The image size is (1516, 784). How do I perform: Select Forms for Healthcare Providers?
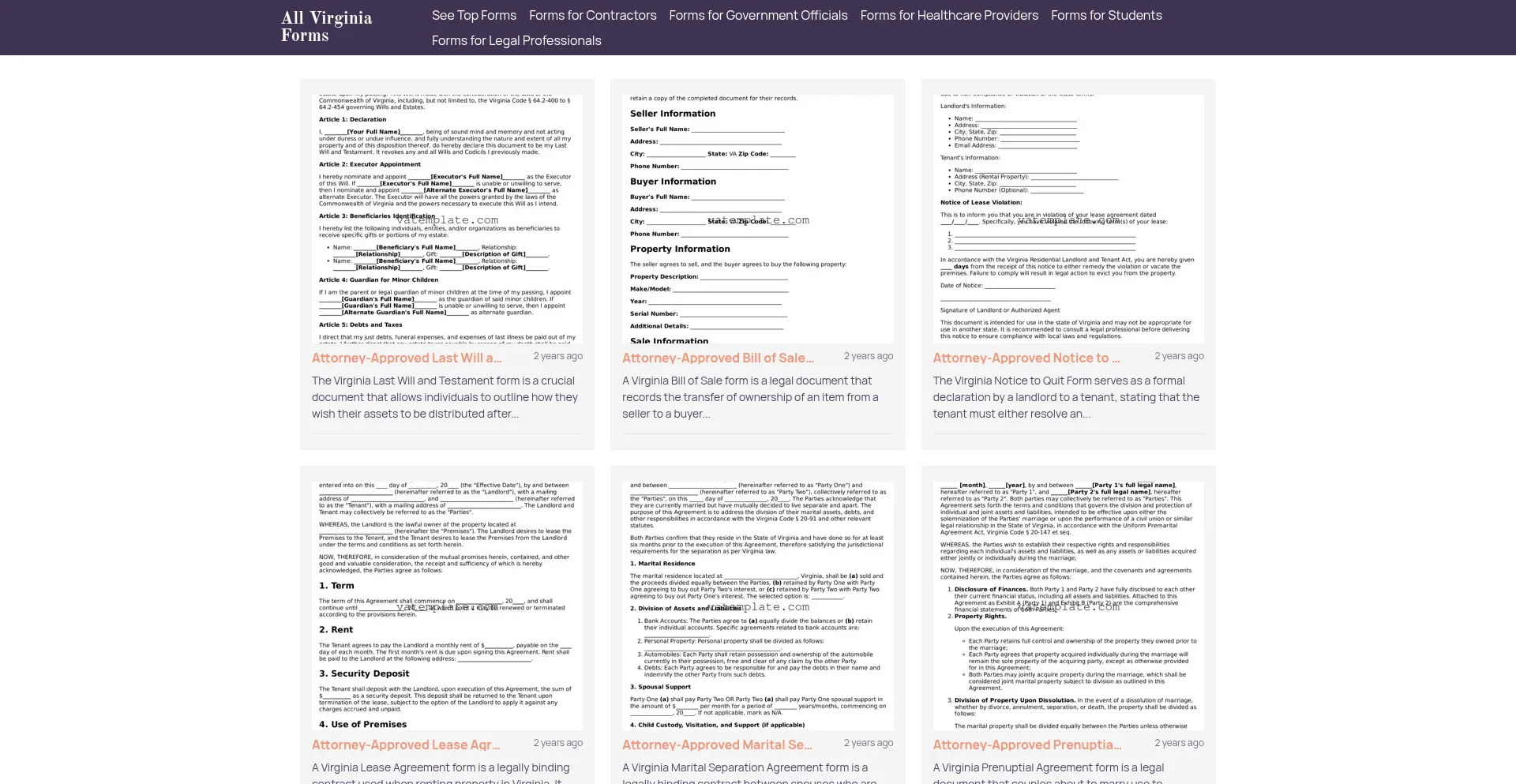(949, 15)
